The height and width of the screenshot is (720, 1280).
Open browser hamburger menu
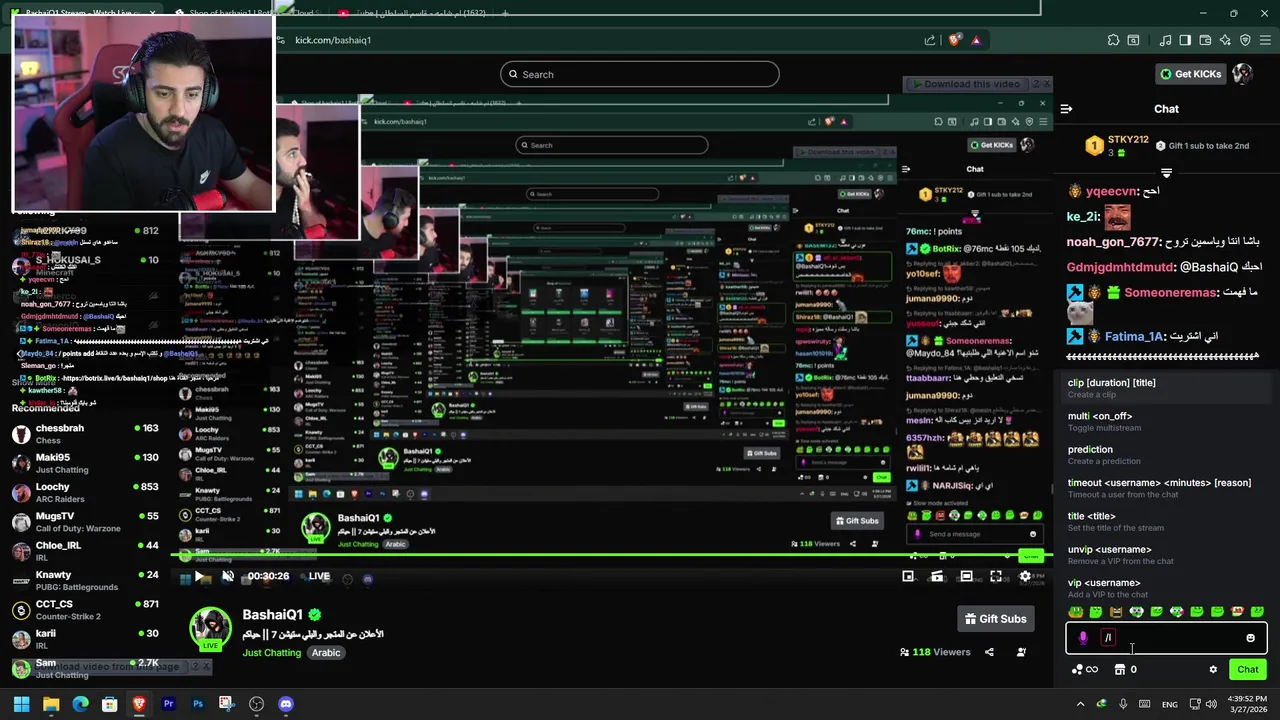click(1265, 40)
